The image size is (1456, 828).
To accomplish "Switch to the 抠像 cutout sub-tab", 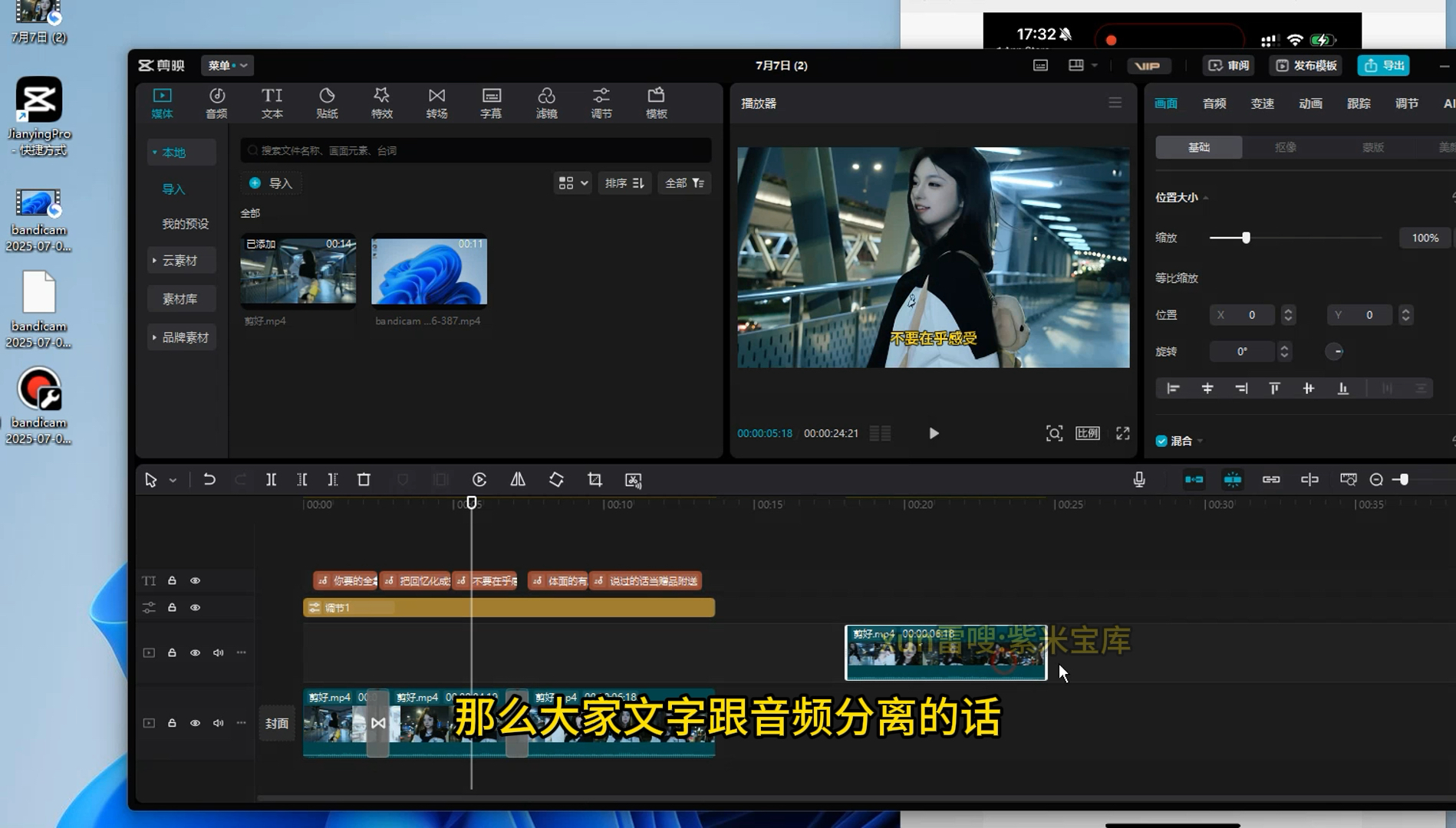I will click(x=1286, y=147).
